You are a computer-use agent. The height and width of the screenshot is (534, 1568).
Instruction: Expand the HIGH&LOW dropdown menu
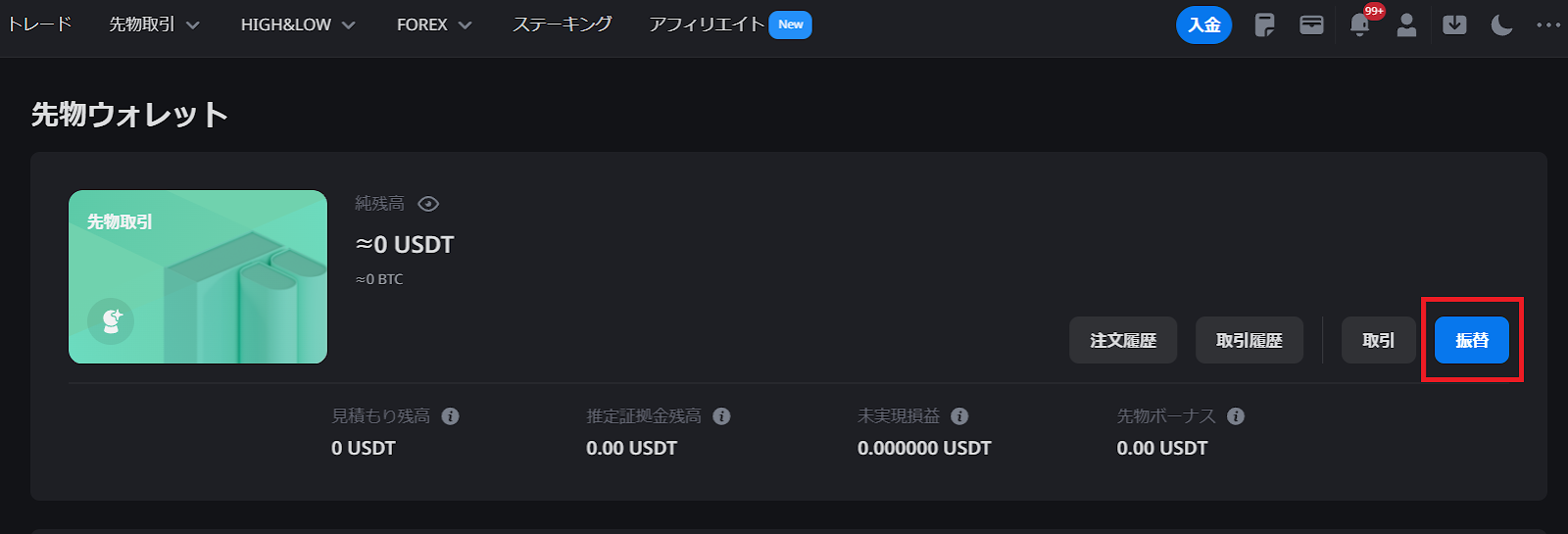tap(298, 24)
